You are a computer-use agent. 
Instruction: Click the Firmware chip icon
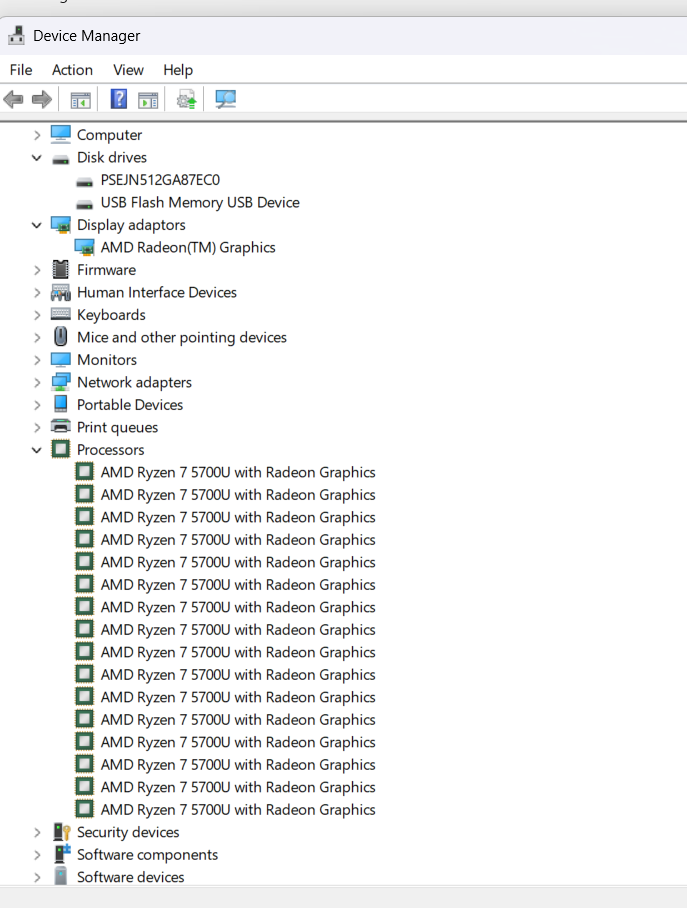click(x=61, y=269)
